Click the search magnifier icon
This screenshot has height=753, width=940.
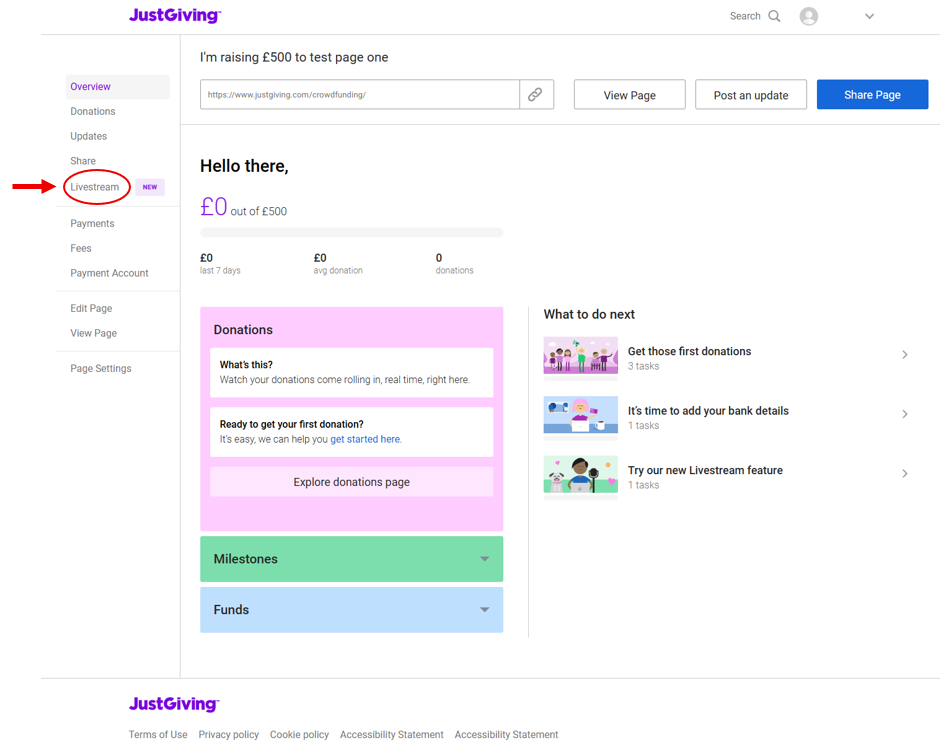tap(774, 16)
